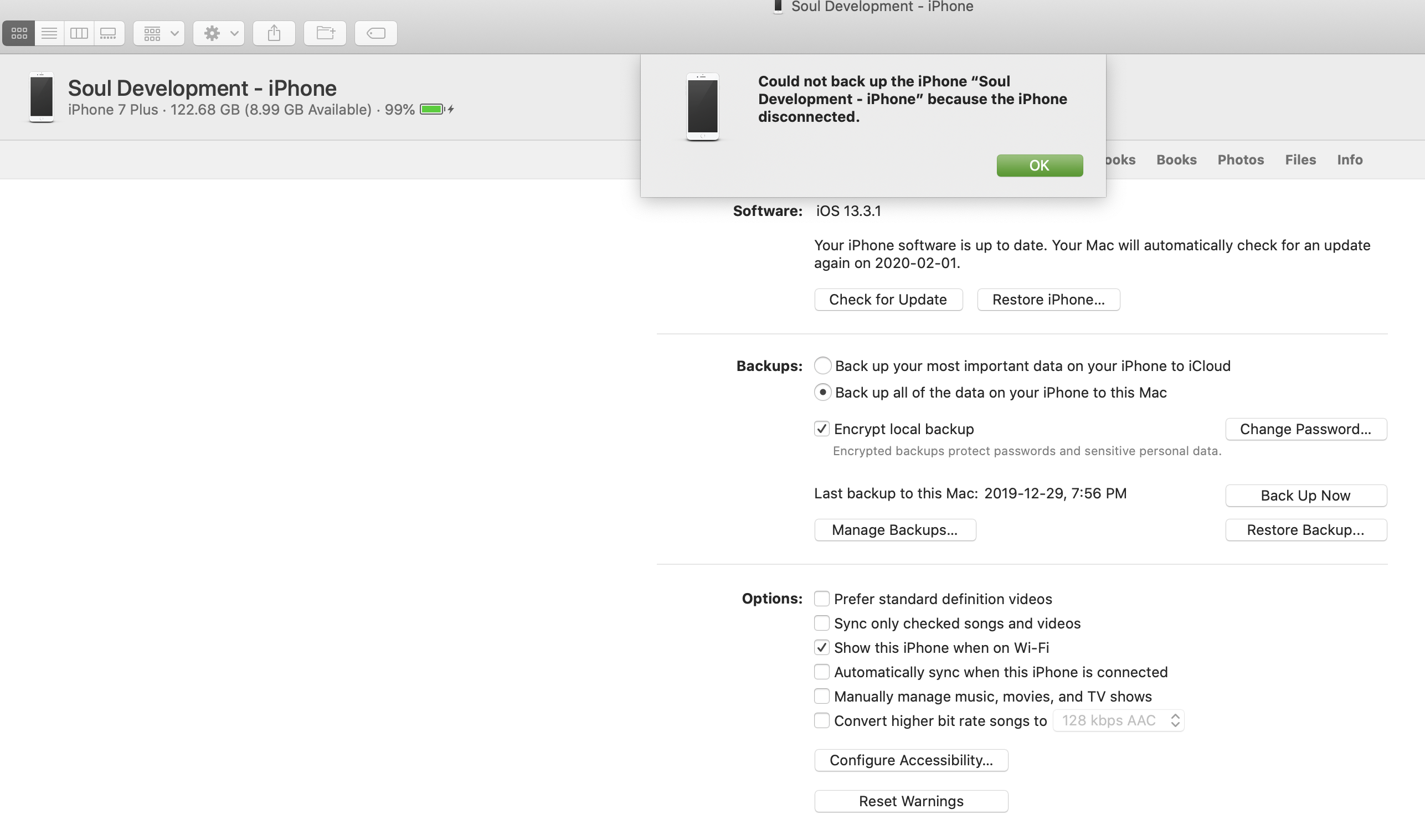Click the list view toolbar icon
This screenshot has height=840, width=1425.
coord(48,33)
